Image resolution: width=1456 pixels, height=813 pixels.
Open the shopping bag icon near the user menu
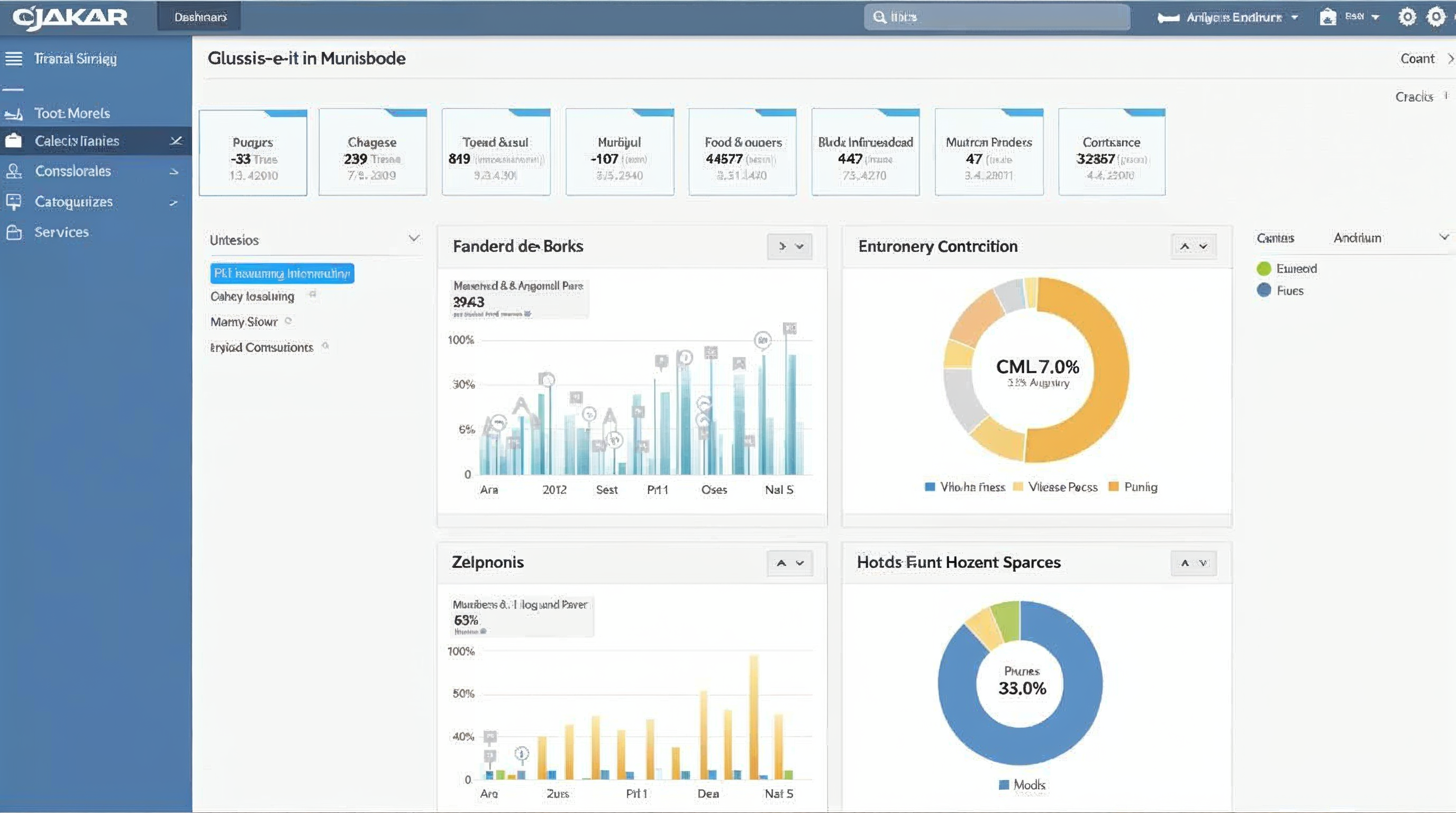(x=1329, y=16)
